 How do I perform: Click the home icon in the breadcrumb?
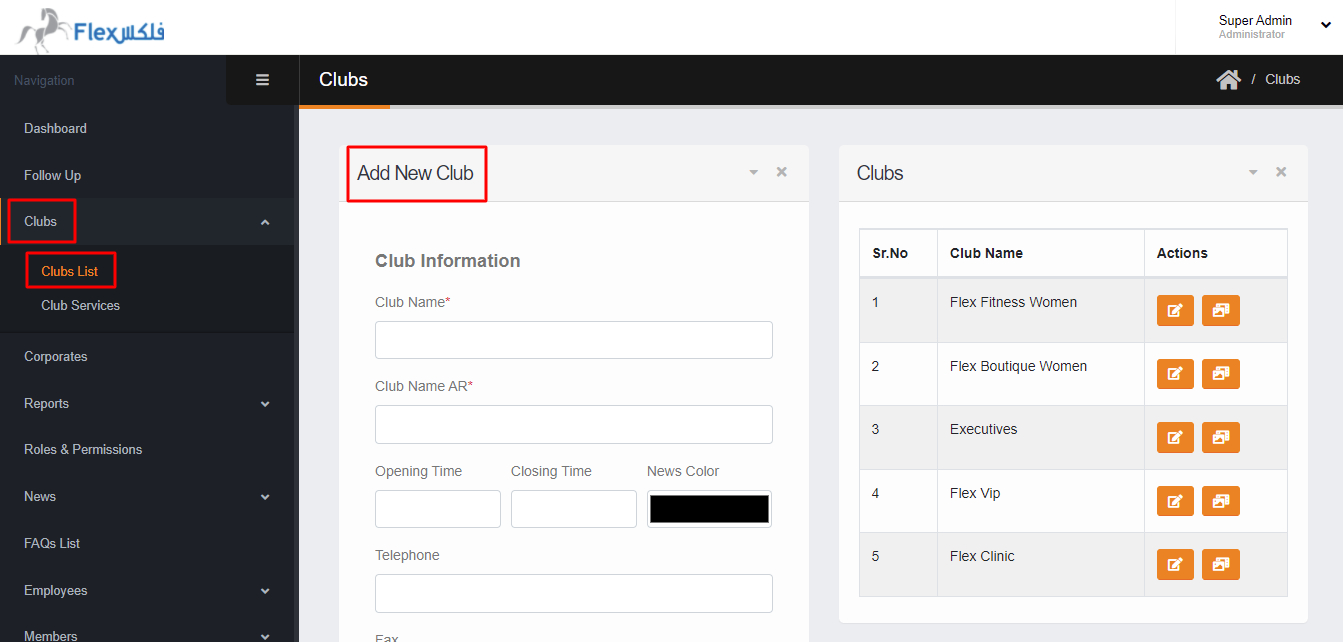(x=1228, y=79)
